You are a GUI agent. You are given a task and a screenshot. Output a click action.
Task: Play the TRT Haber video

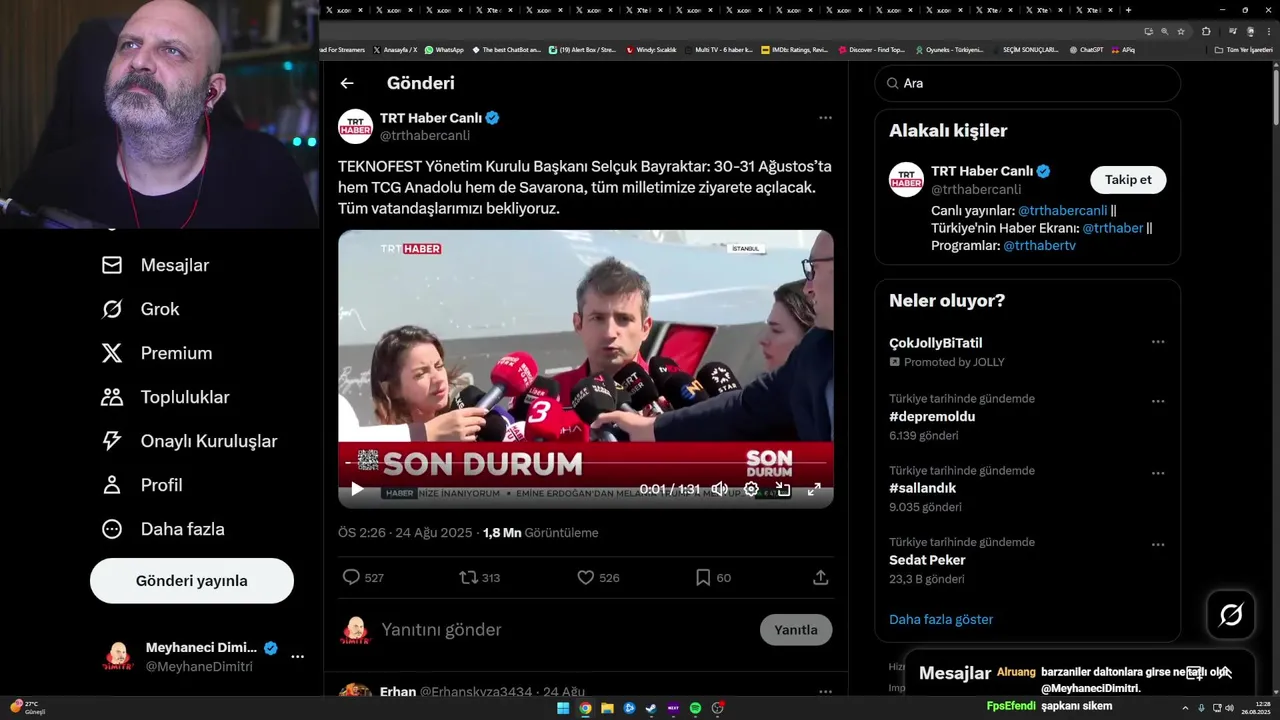pos(357,489)
